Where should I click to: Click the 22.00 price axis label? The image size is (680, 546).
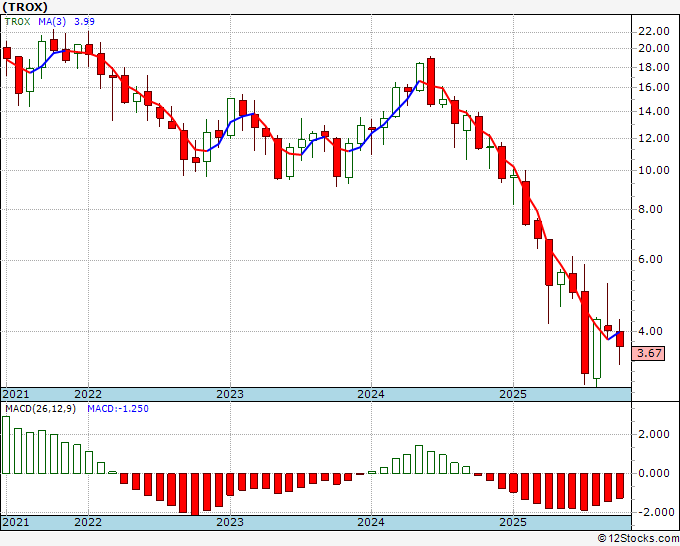[654, 31]
